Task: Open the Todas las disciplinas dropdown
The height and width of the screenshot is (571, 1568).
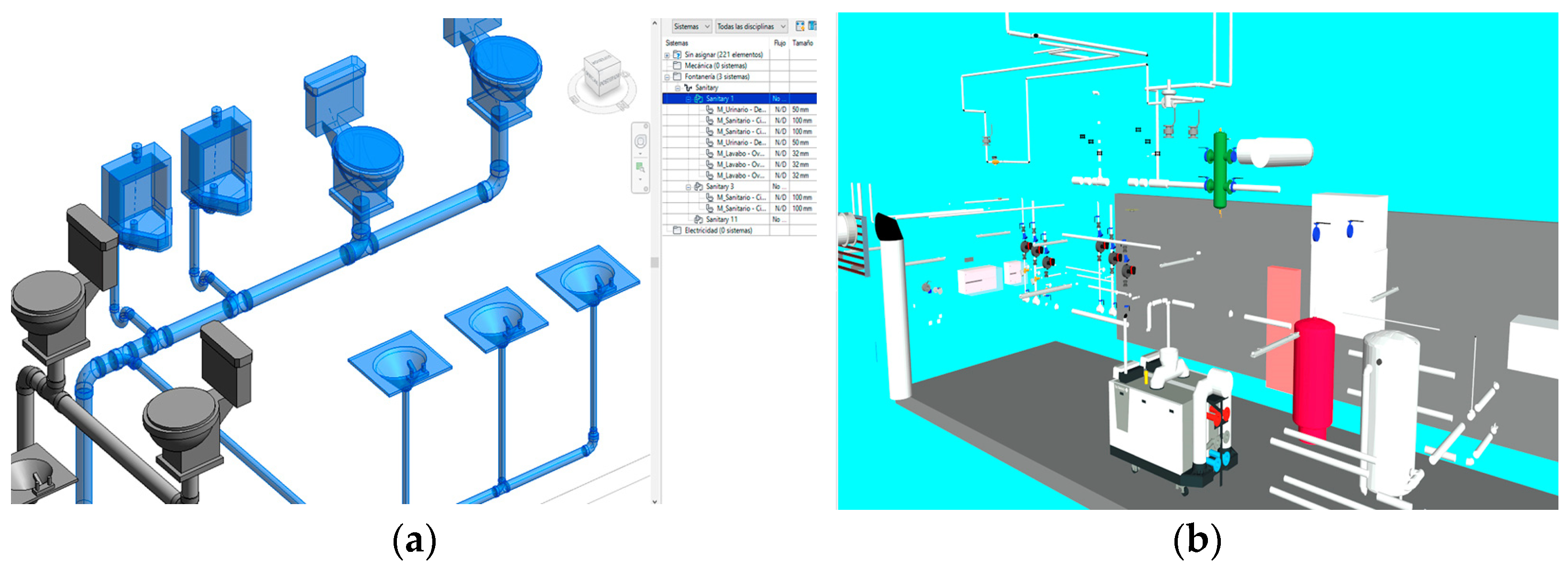Action: tap(750, 26)
